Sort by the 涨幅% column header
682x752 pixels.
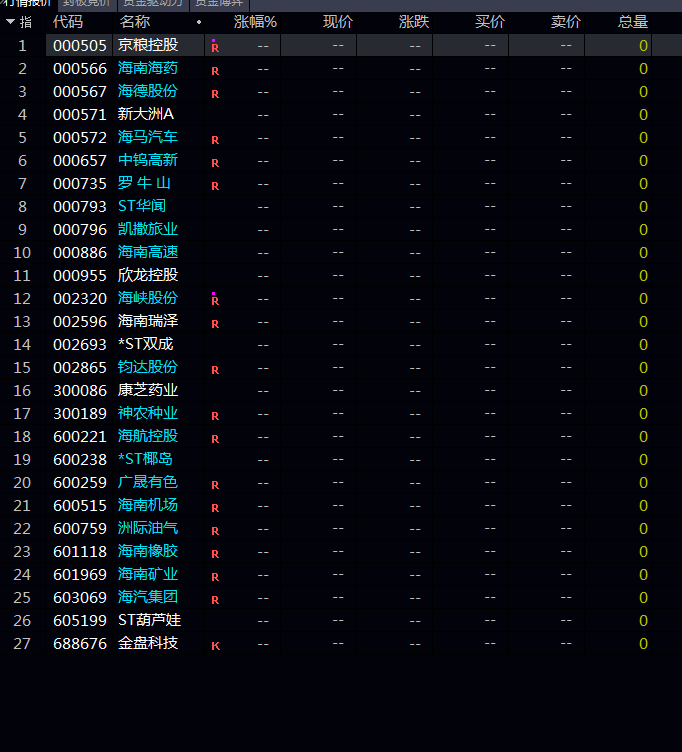tap(255, 22)
